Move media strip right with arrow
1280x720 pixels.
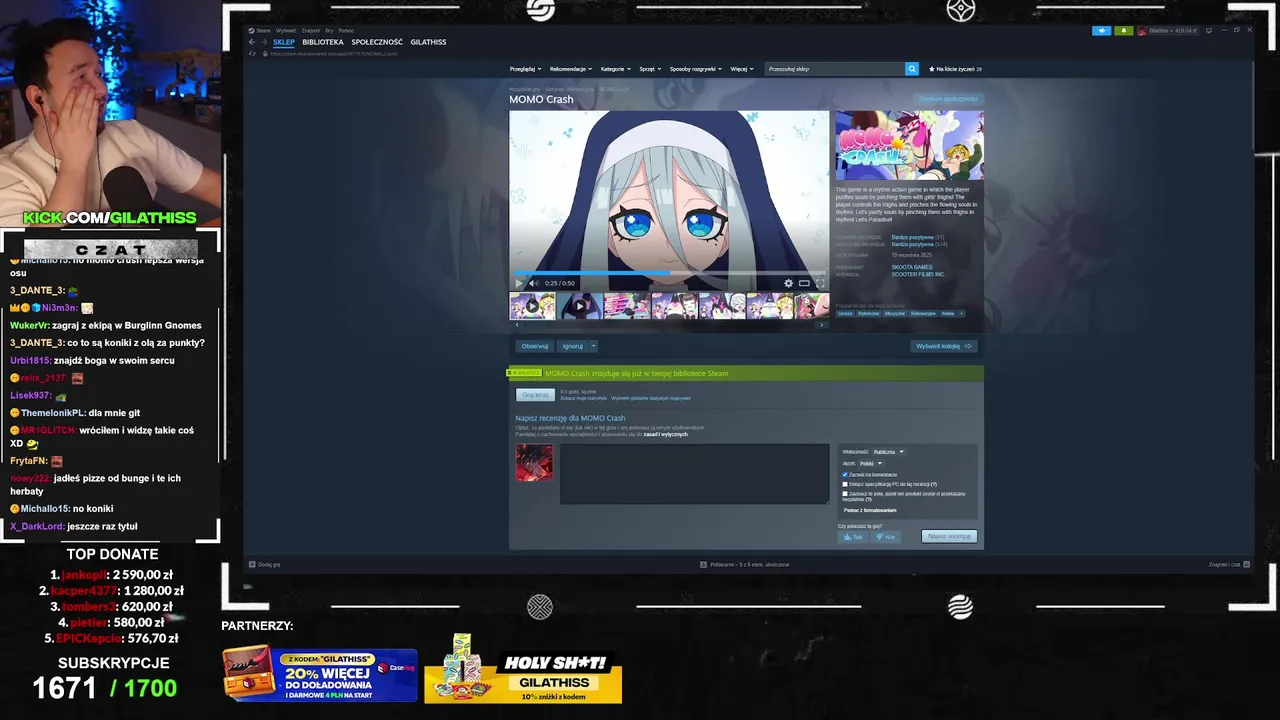click(x=822, y=324)
